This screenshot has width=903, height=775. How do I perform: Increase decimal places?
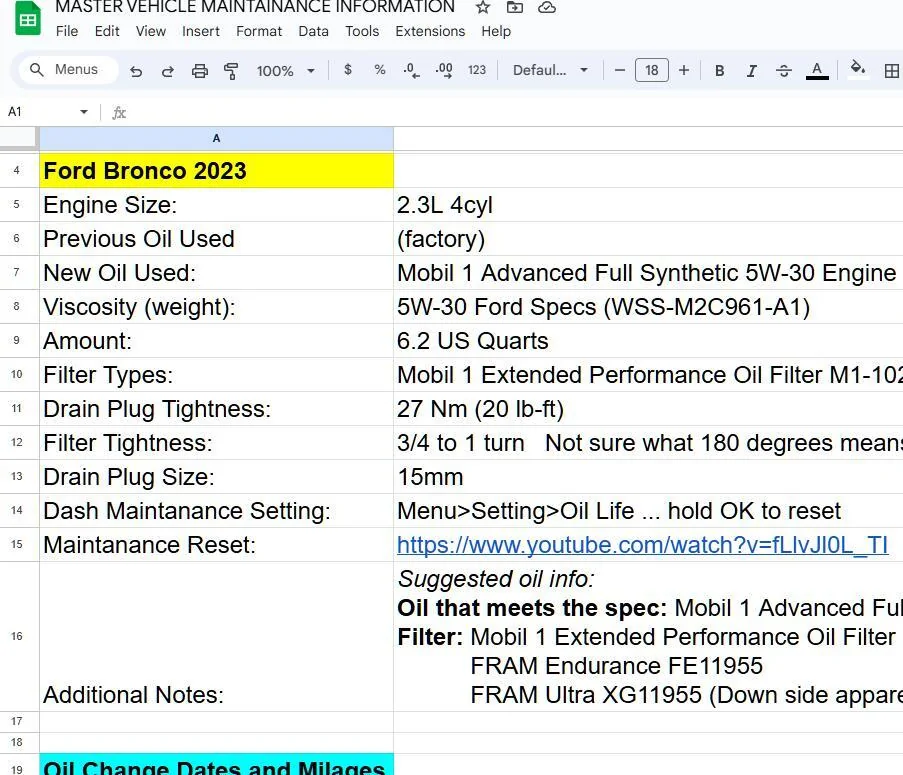tap(444, 70)
